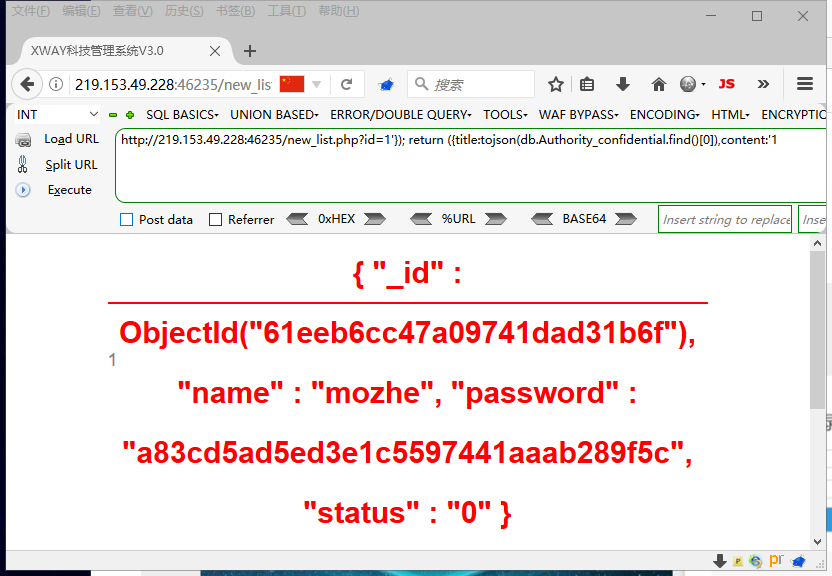Expand the ENCODING menu
The height and width of the screenshot is (576, 832).
point(664,115)
